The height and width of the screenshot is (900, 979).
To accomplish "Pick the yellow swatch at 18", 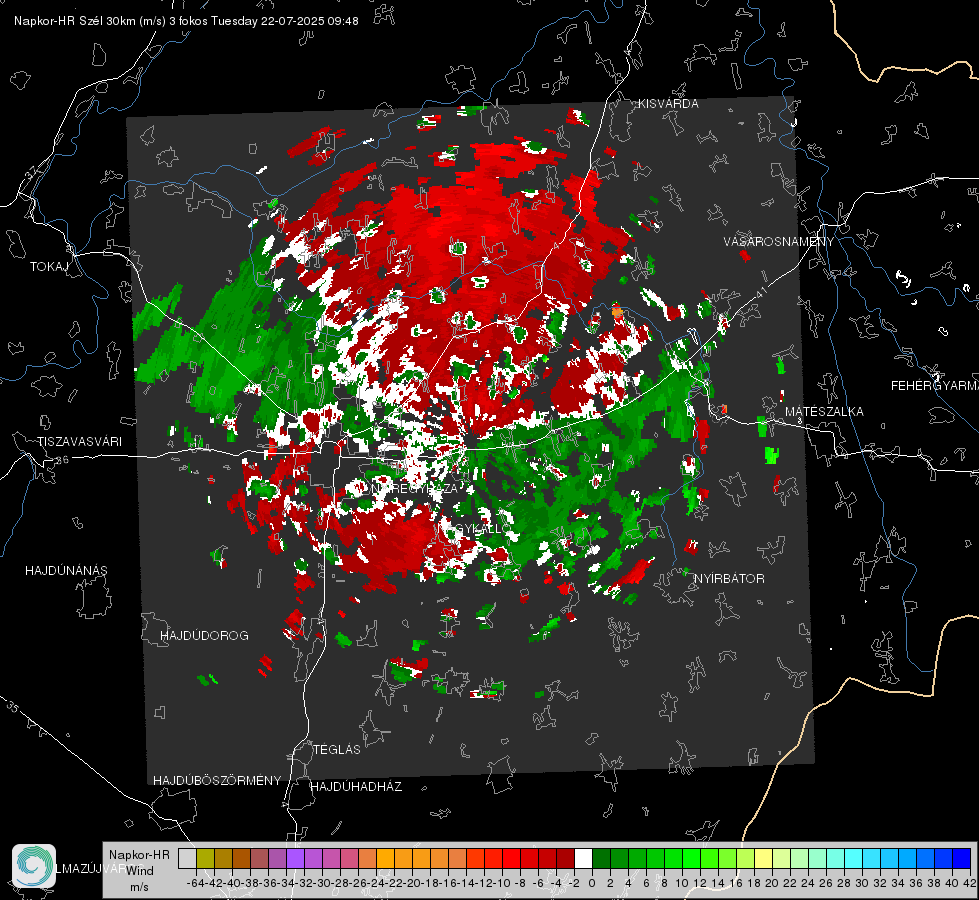I will tap(763, 859).
